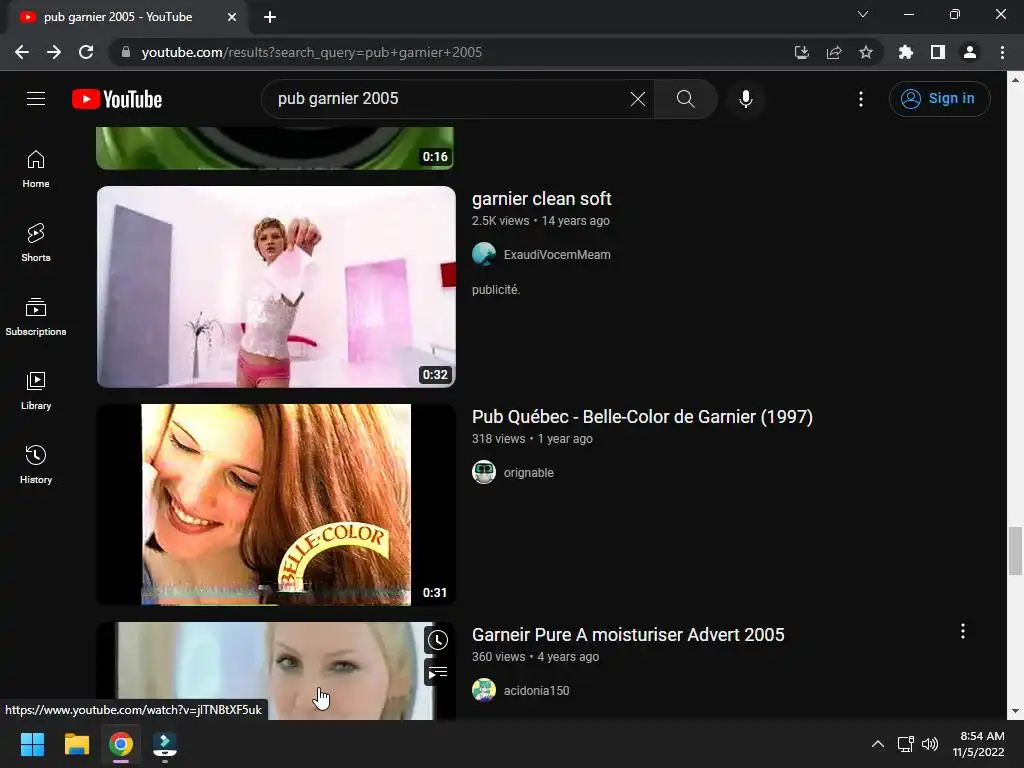Screen dimensions: 1024x768
Task: Click in the YouTube search input field
Action: tap(451, 99)
